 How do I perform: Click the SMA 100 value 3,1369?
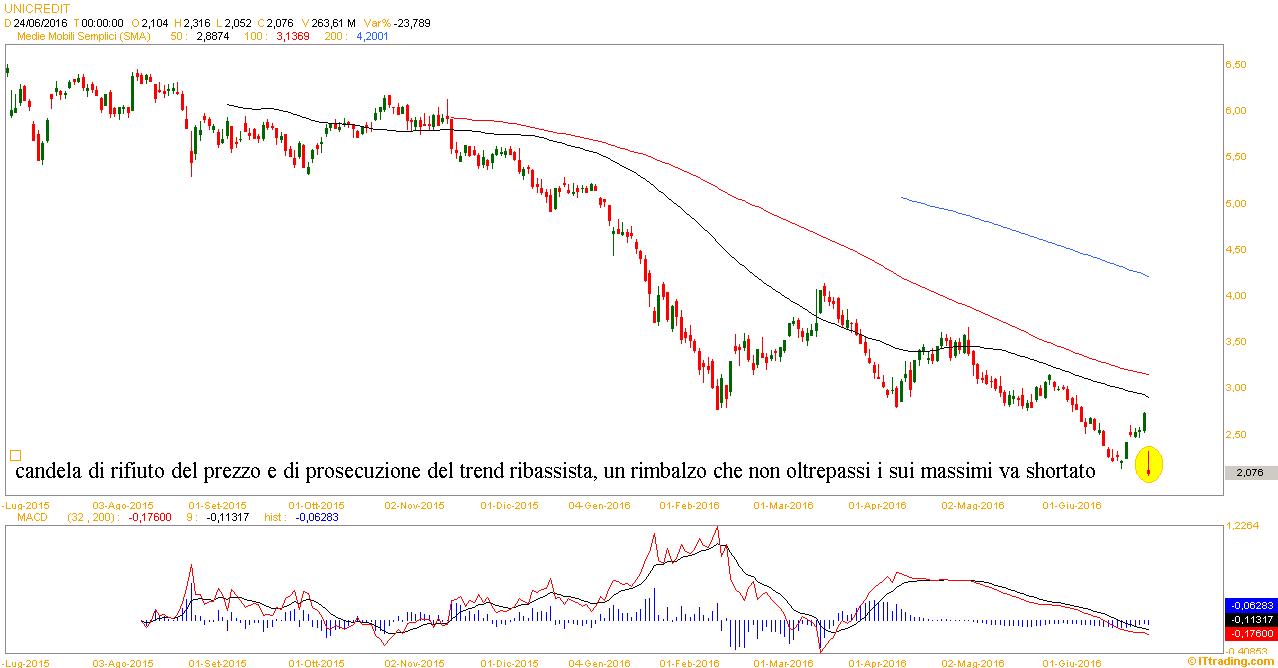290,36
